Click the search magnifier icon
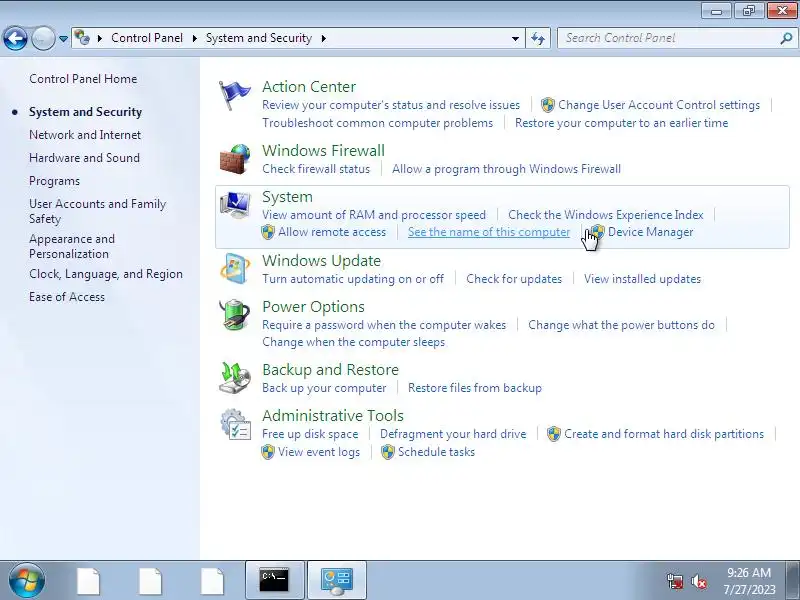The height and width of the screenshot is (600, 800). coord(786,38)
